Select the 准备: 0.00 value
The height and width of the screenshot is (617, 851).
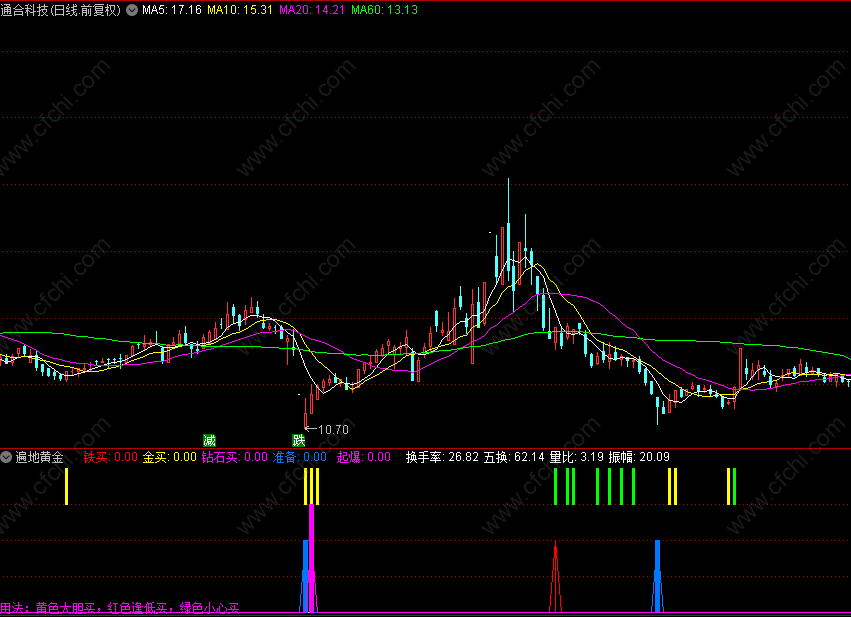(x=300, y=457)
